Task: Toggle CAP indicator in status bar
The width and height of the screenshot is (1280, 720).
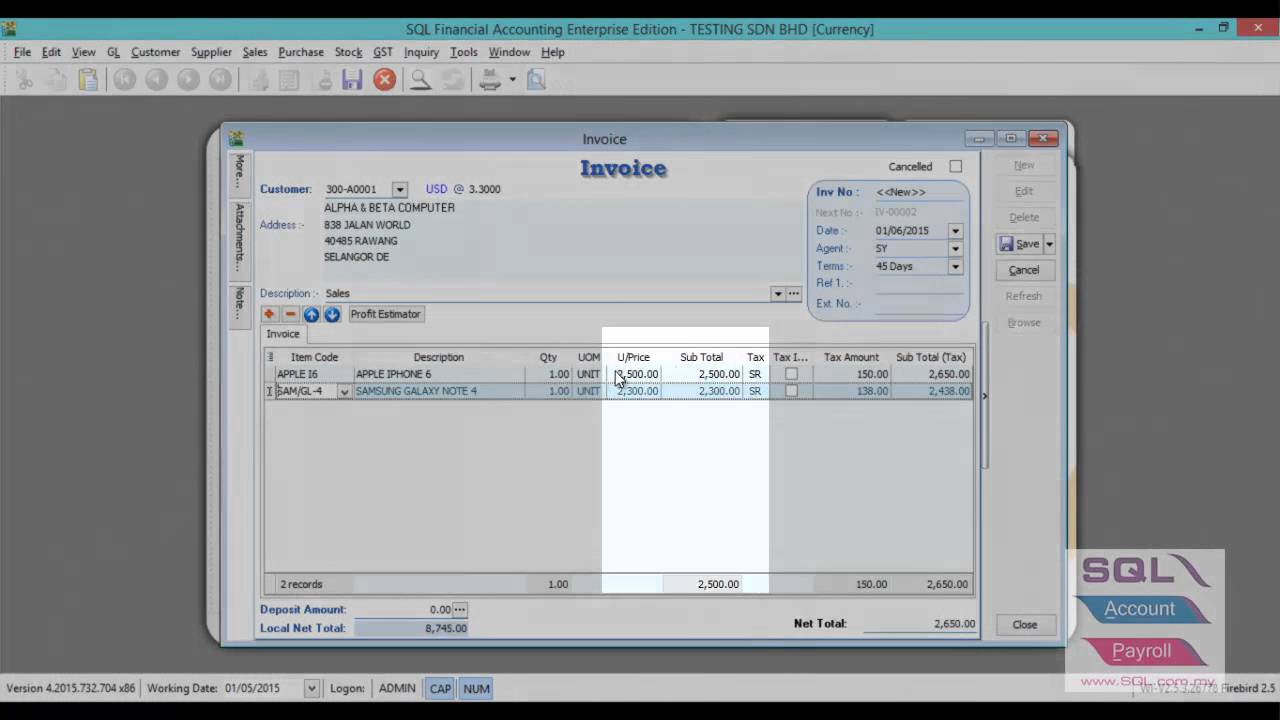Action: point(440,688)
